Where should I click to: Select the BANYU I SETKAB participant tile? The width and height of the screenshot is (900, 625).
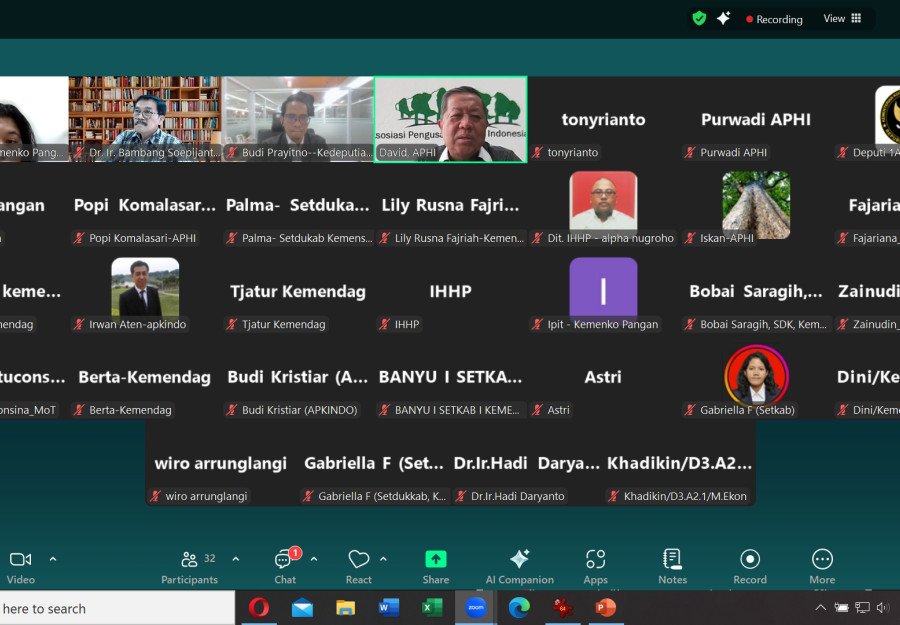click(451, 377)
